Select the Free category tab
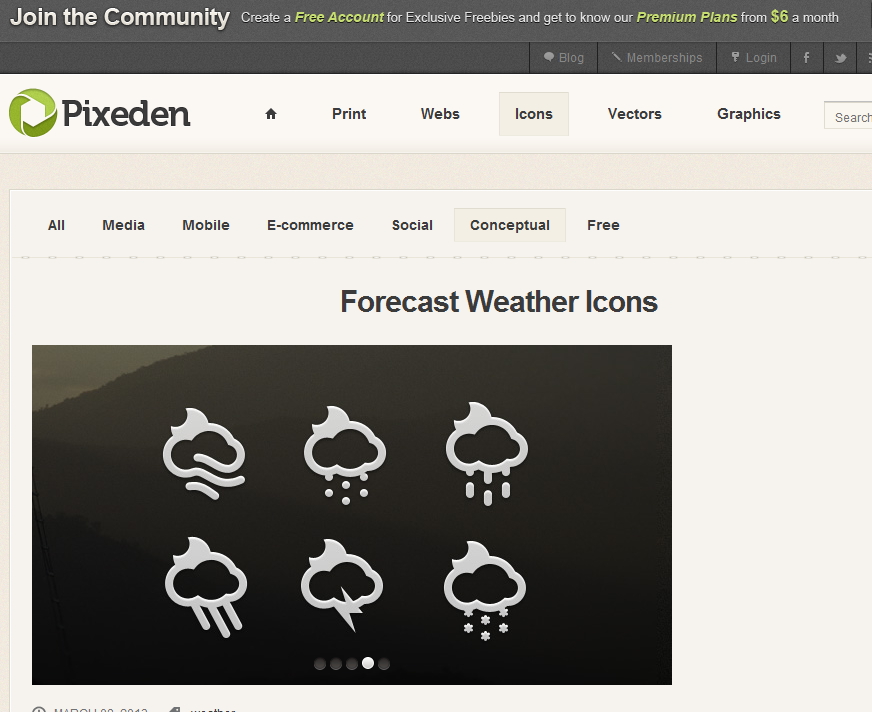The width and height of the screenshot is (872, 712). click(x=603, y=225)
